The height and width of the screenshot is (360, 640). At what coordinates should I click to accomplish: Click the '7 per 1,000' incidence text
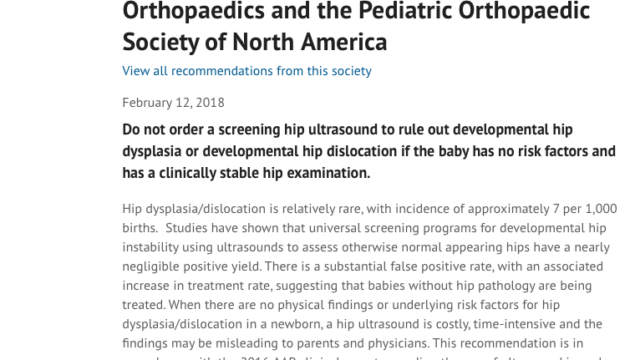coord(585,209)
